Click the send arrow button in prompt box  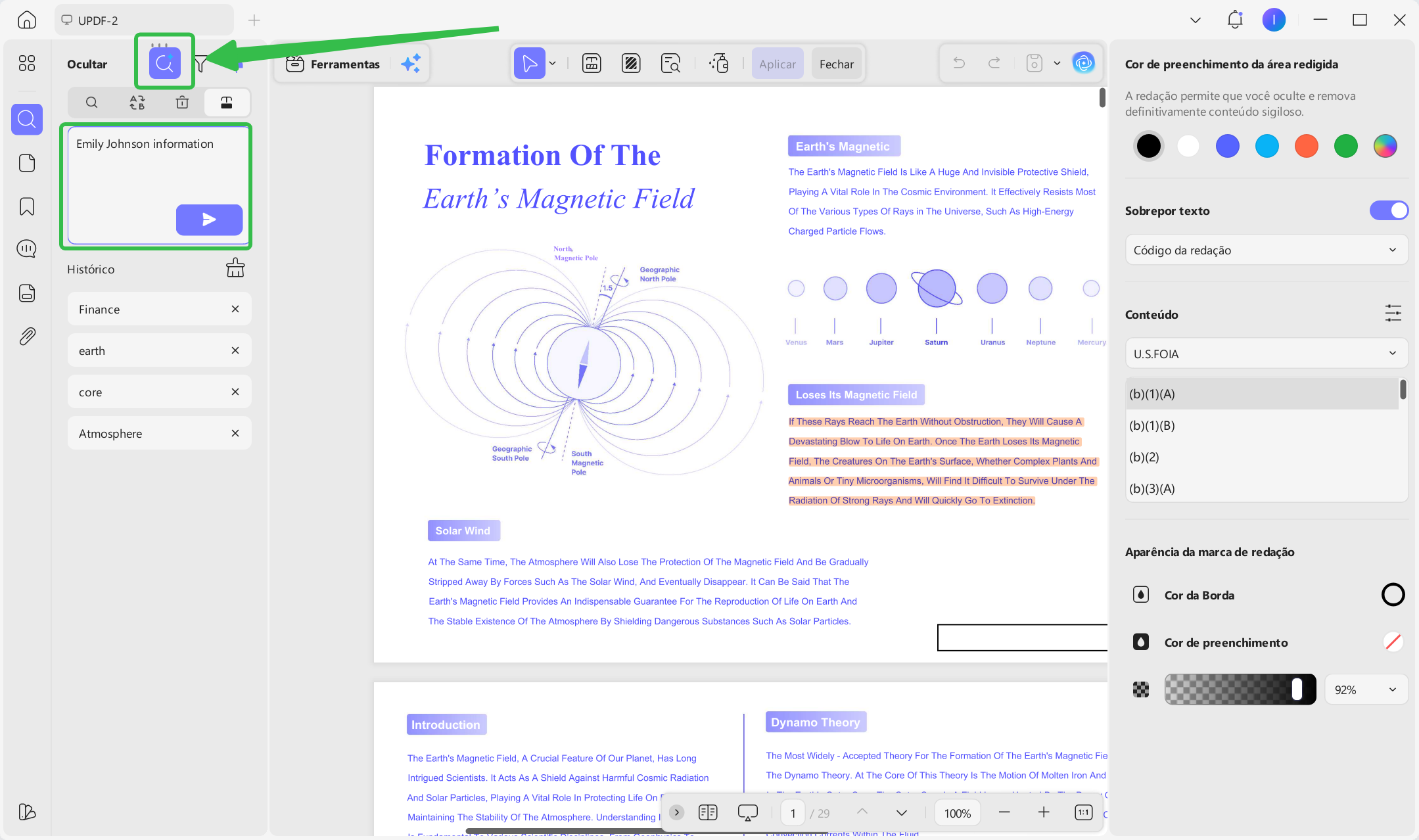209,220
